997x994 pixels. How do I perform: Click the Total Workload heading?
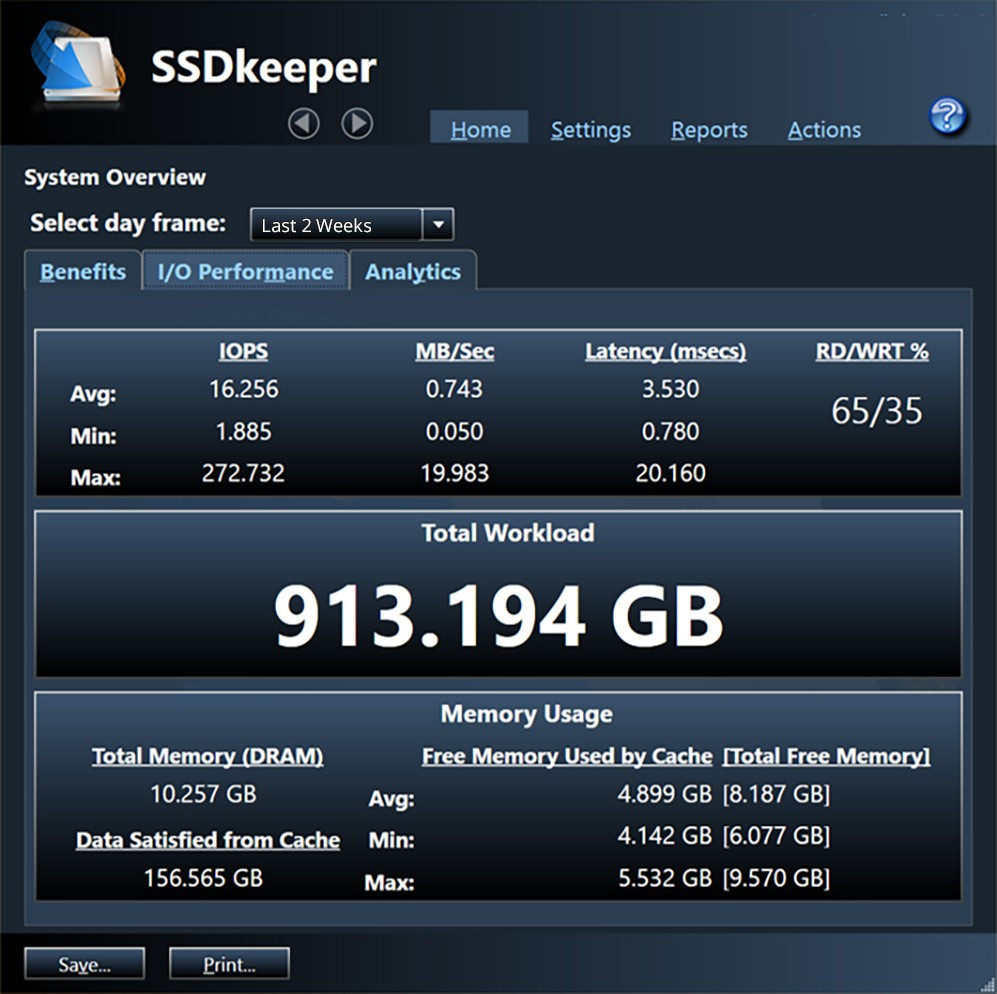pyautogui.click(x=507, y=532)
